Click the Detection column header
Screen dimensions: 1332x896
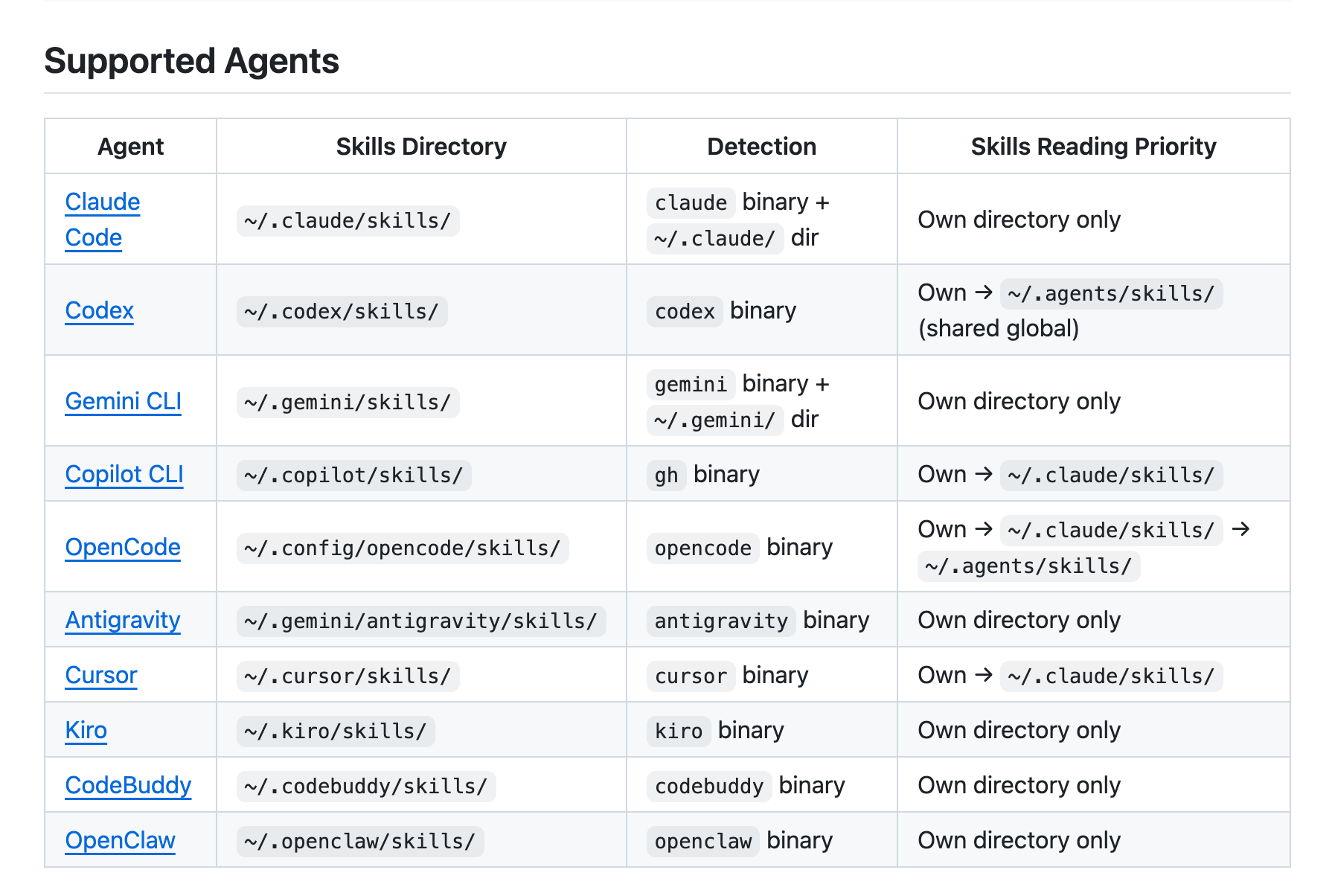pyautogui.click(x=761, y=147)
